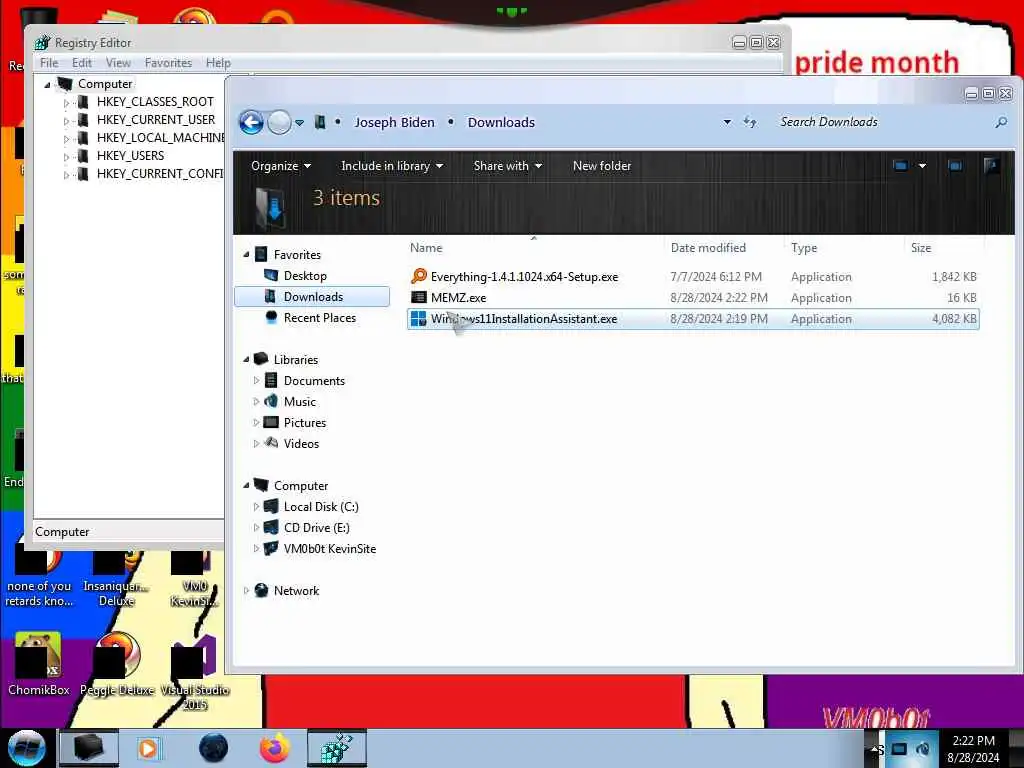Open Visual Studio 2015 desktop shortcut
The height and width of the screenshot is (768, 1024).
195,673
